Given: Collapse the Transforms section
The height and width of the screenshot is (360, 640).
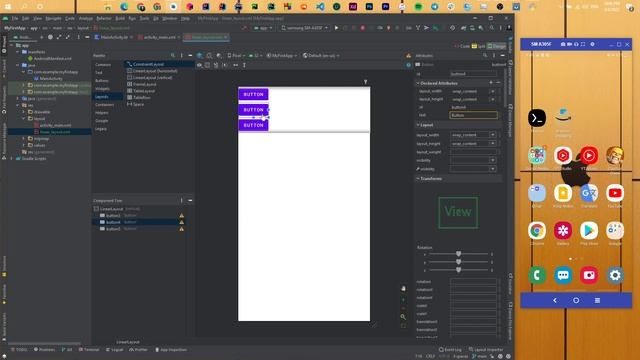Looking at the screenshot, I should (418, 178).
